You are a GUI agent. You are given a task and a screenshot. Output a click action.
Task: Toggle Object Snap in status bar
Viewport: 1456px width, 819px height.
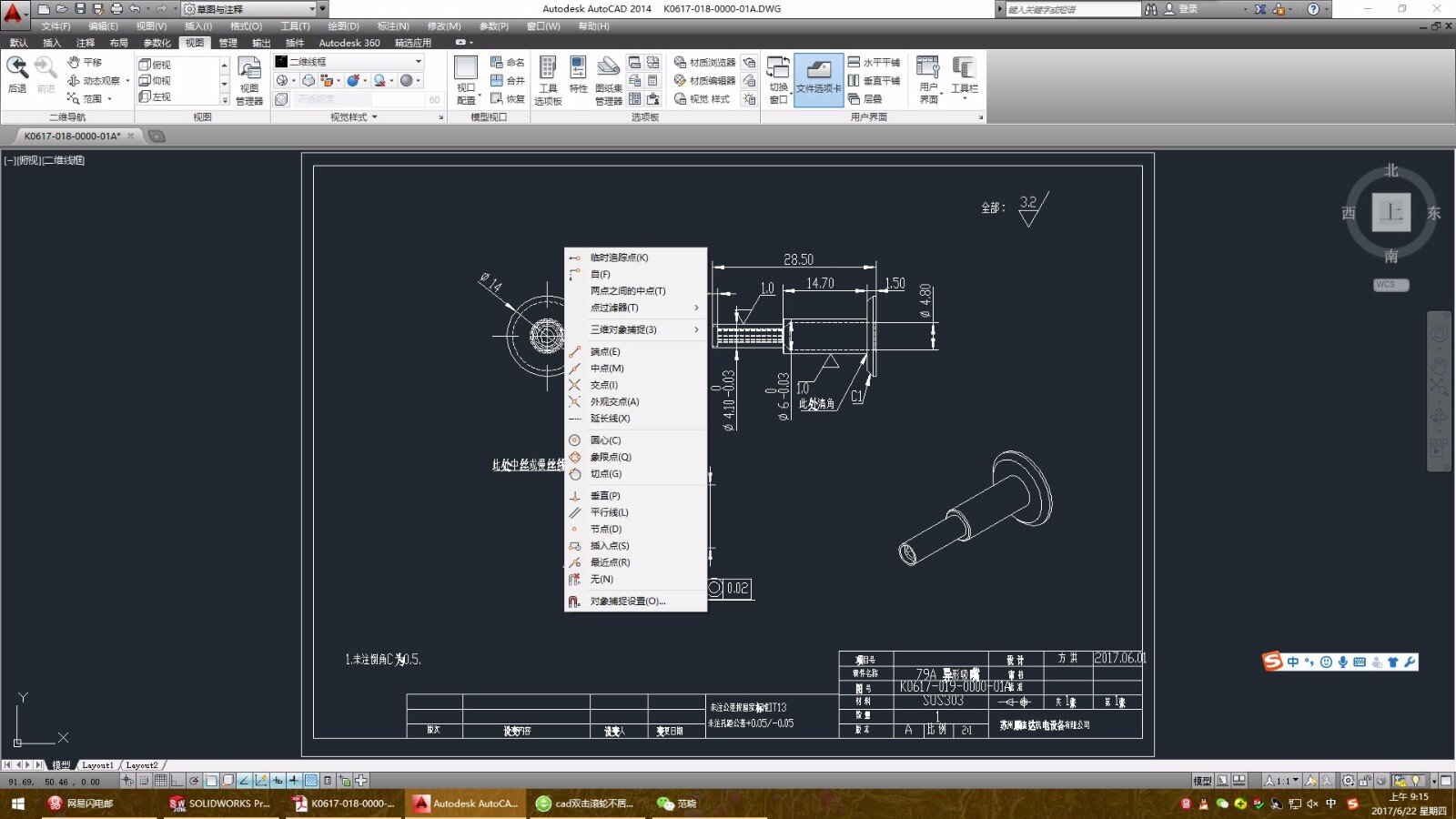point(211,780)
